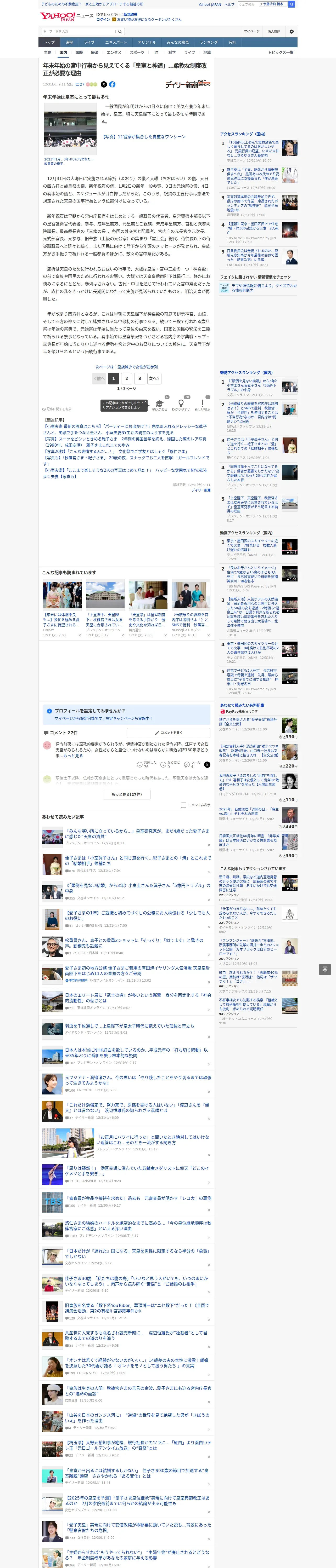This screenshot has width=336, height=1568.
Task: Click first commenter's pink avatar icon
Action: pos(47,745)
